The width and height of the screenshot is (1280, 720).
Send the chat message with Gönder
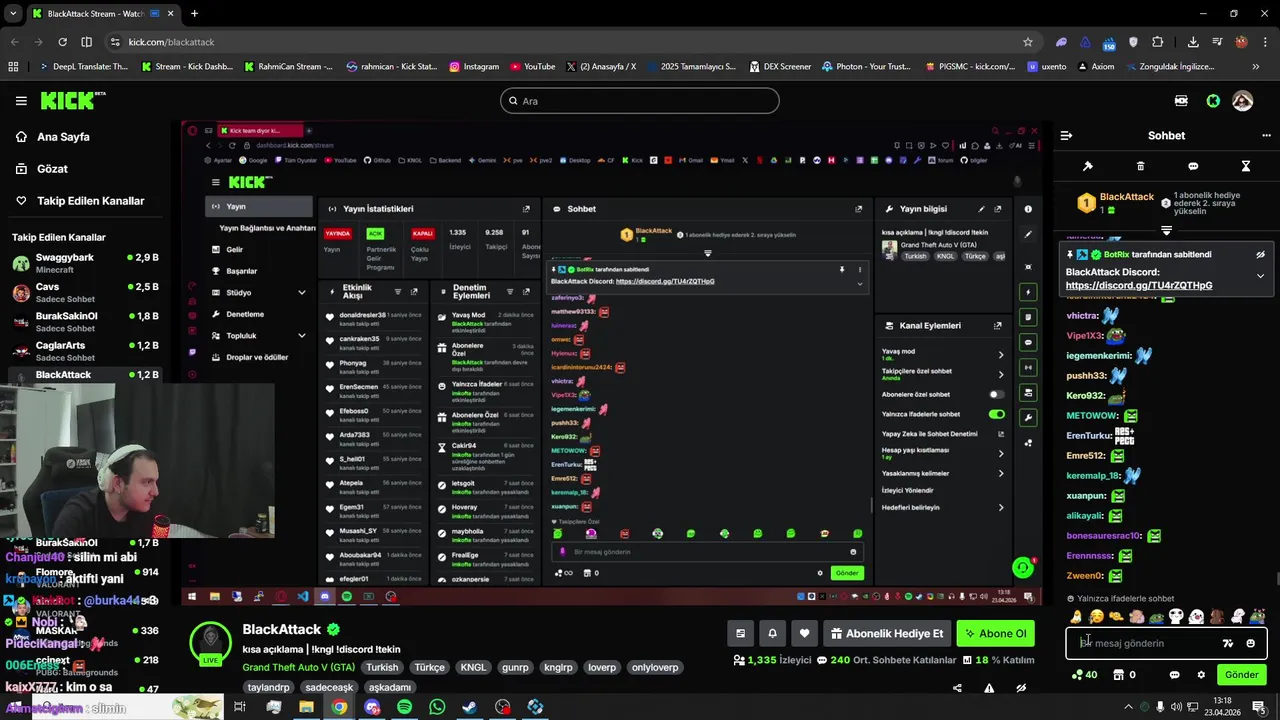[1242, 675]
